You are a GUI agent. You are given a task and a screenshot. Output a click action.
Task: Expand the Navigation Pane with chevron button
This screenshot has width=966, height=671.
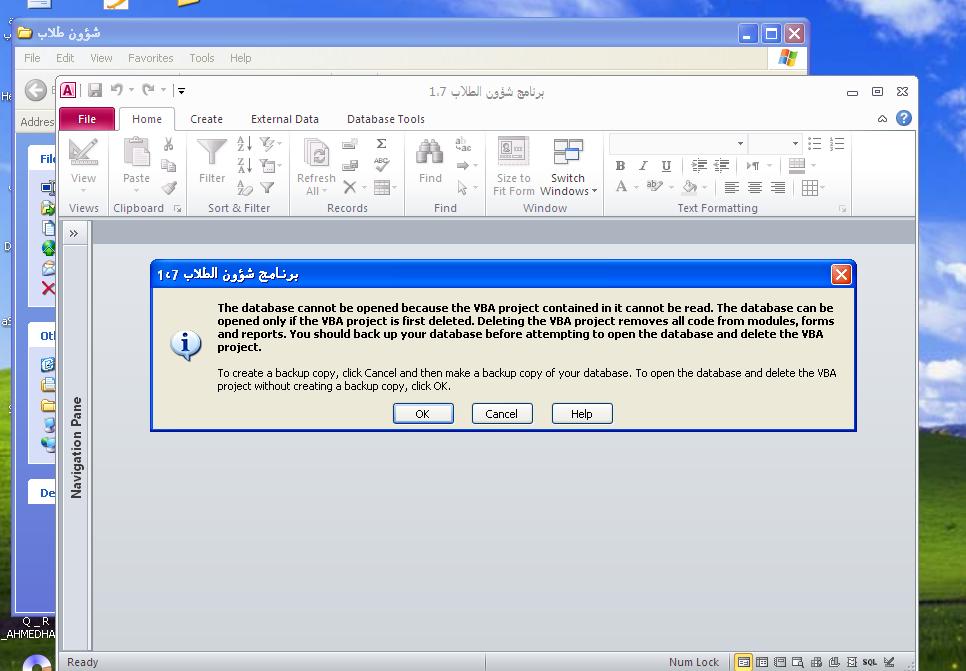(x=74, y=233)
